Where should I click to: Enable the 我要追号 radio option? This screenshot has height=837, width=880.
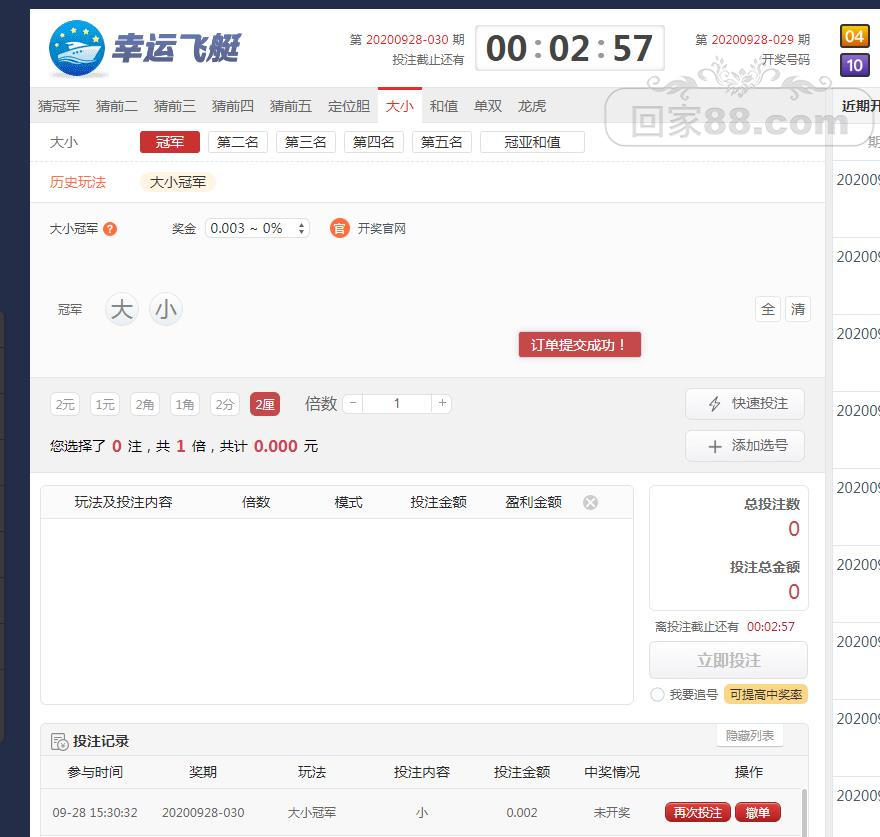pos(657,694)
